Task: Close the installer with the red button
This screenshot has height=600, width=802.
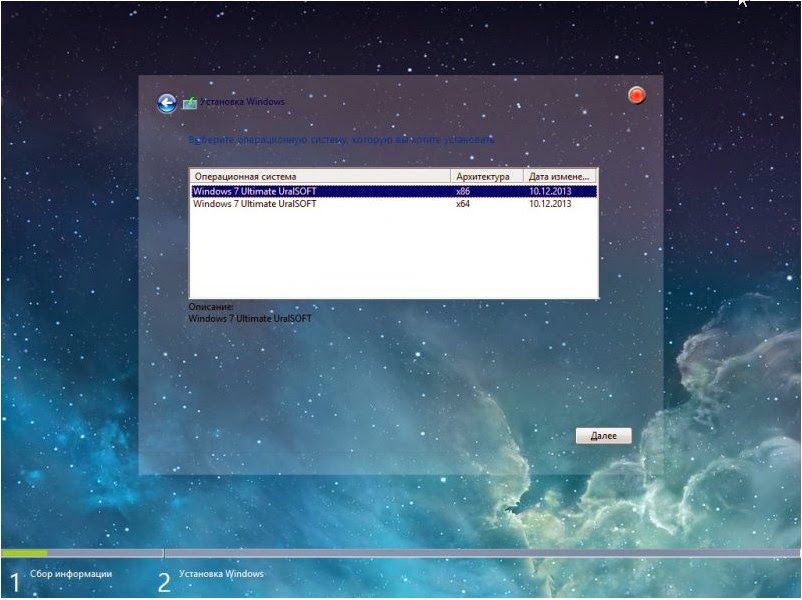Action: click(x=637, y=95)
